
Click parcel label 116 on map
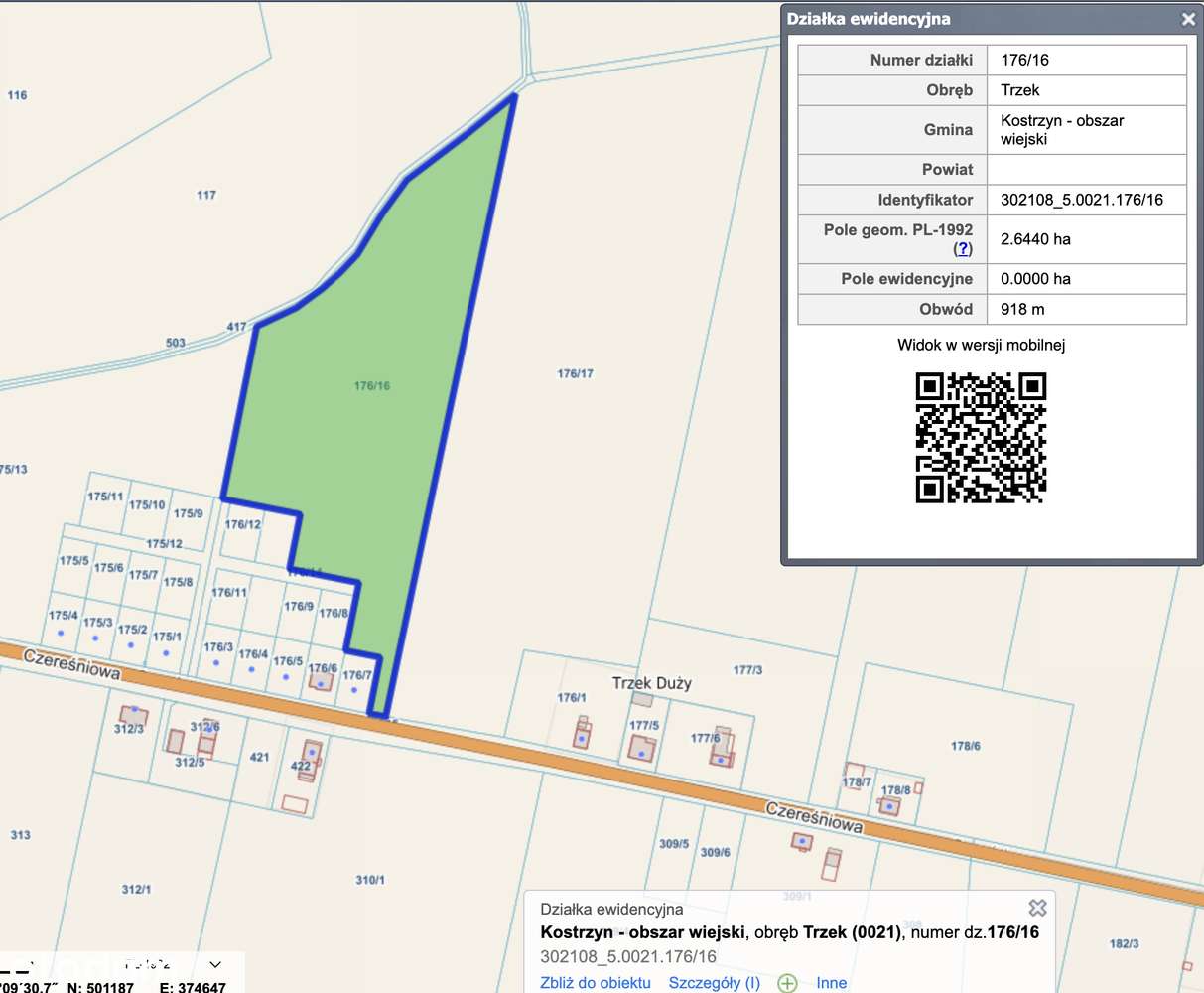coord(17,95)
